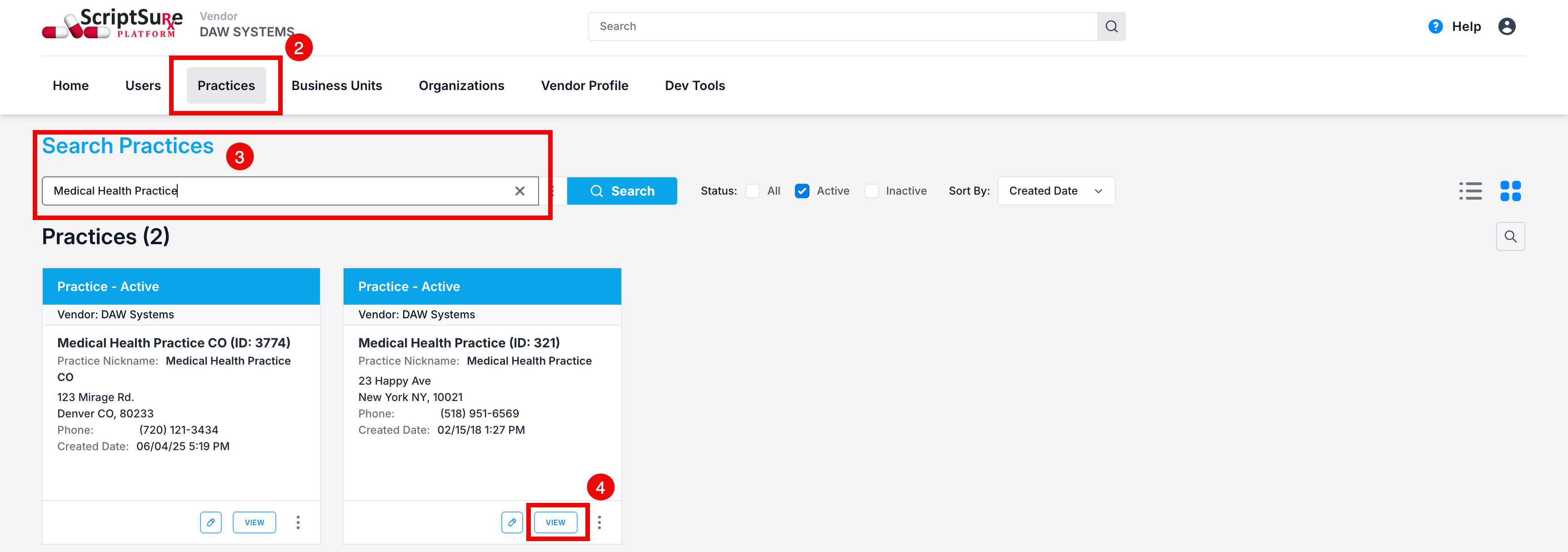Switch to list view layout icon
1568x552 pixels.
pos(1470,191)
